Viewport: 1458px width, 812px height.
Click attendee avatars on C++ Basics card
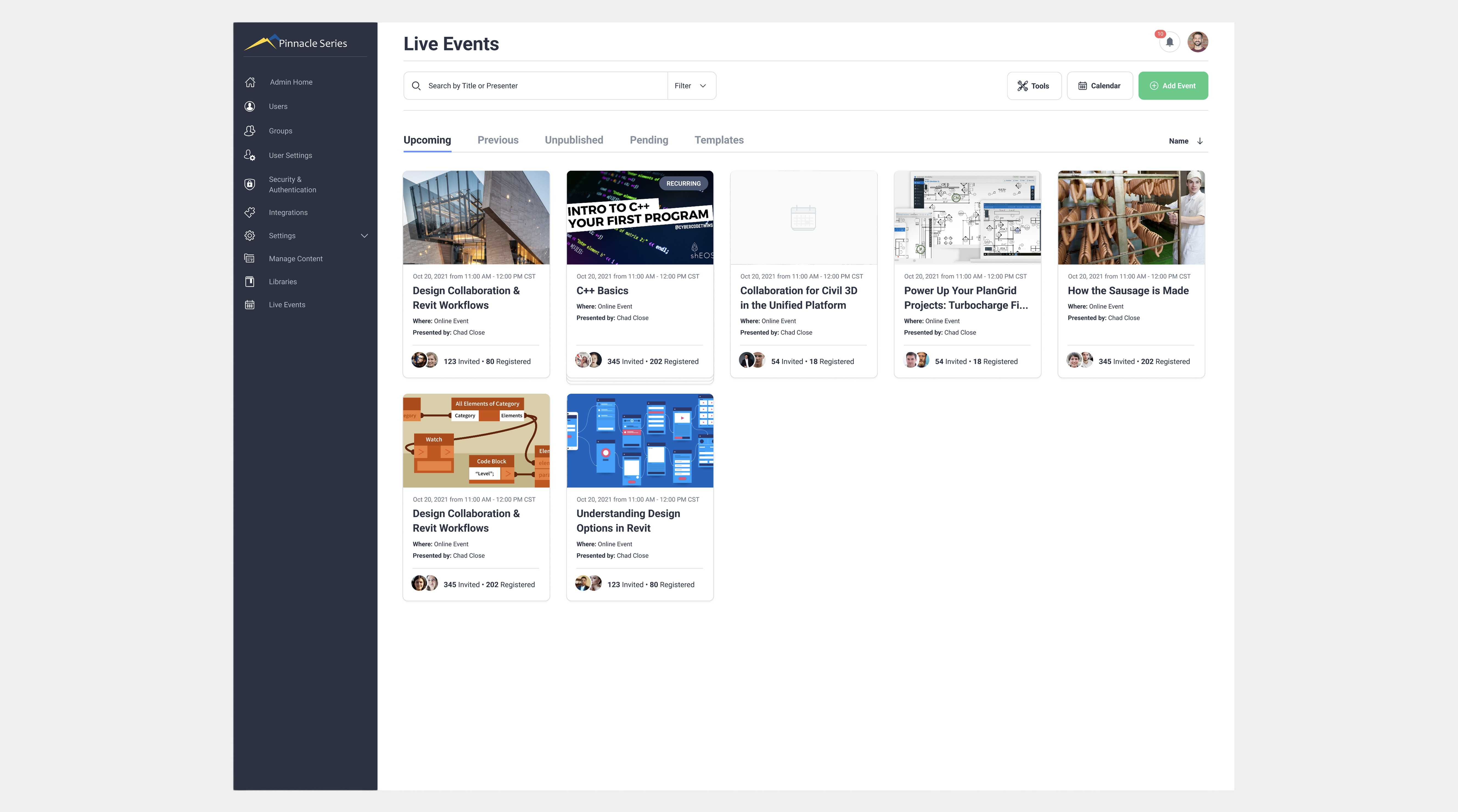(589, 360)
